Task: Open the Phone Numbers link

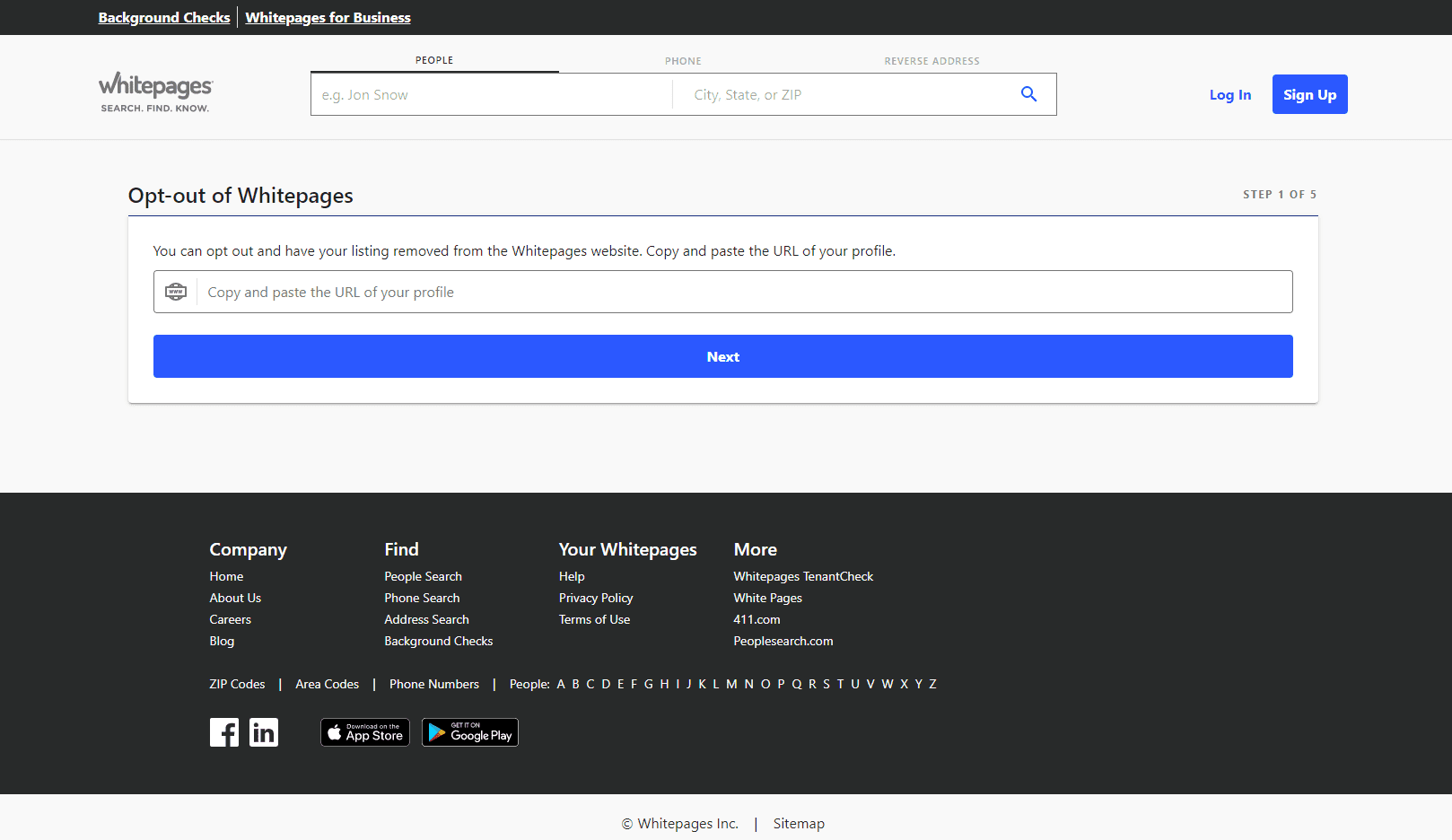Action: click(434, 684)
